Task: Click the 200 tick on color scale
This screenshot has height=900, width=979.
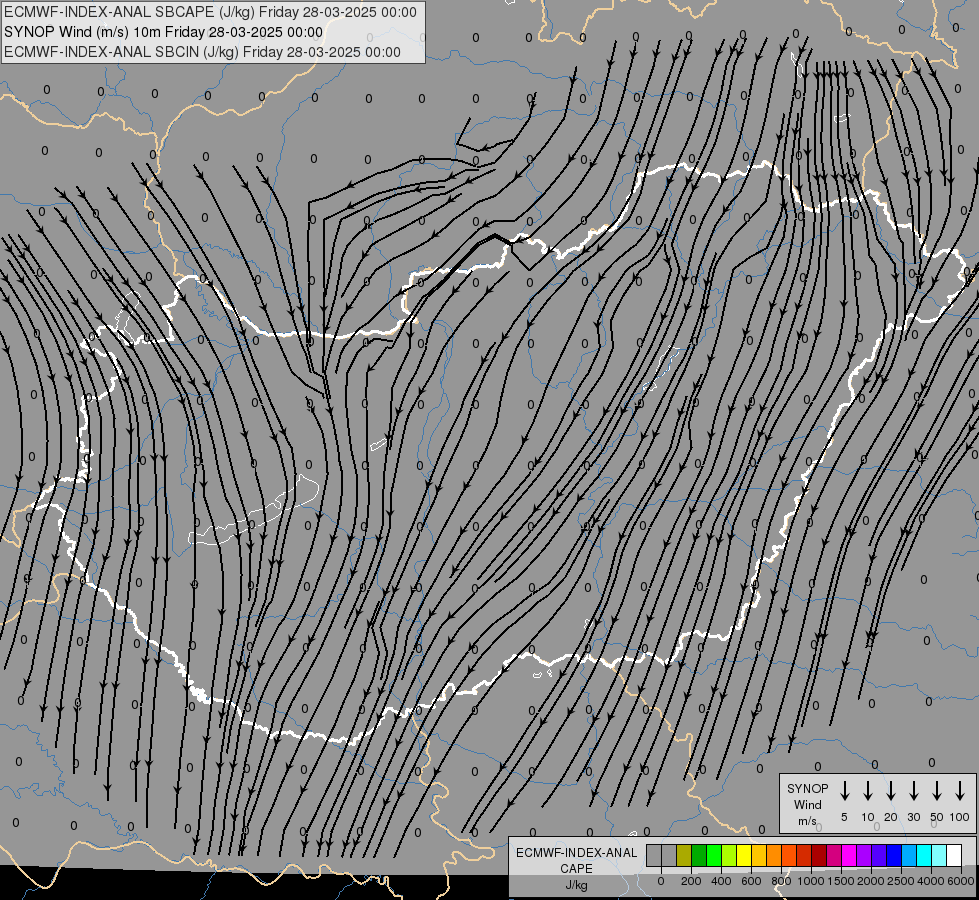Action: click(691, 881)
